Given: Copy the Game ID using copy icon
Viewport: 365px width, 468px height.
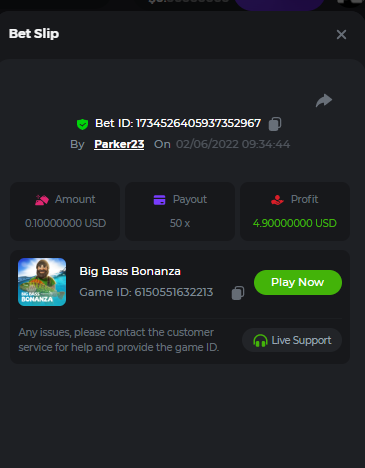Looking at the screenshot, I should (238, 293).
